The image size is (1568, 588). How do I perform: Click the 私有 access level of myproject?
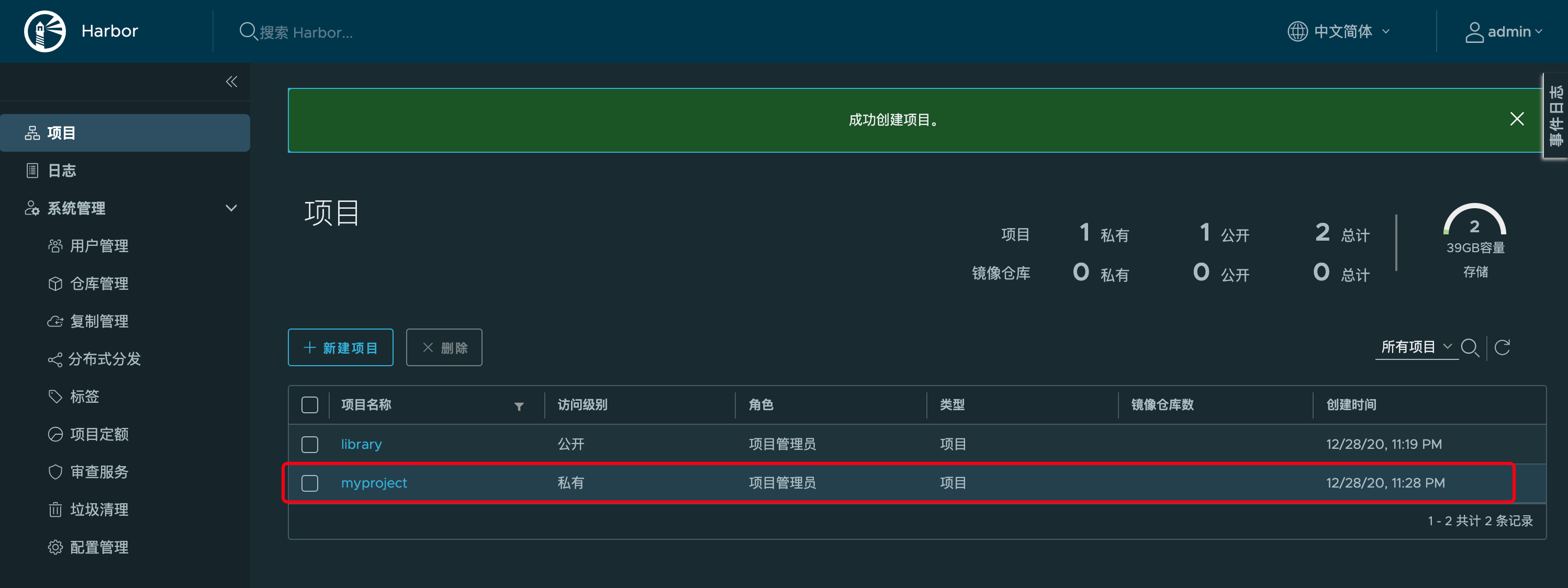570,483
